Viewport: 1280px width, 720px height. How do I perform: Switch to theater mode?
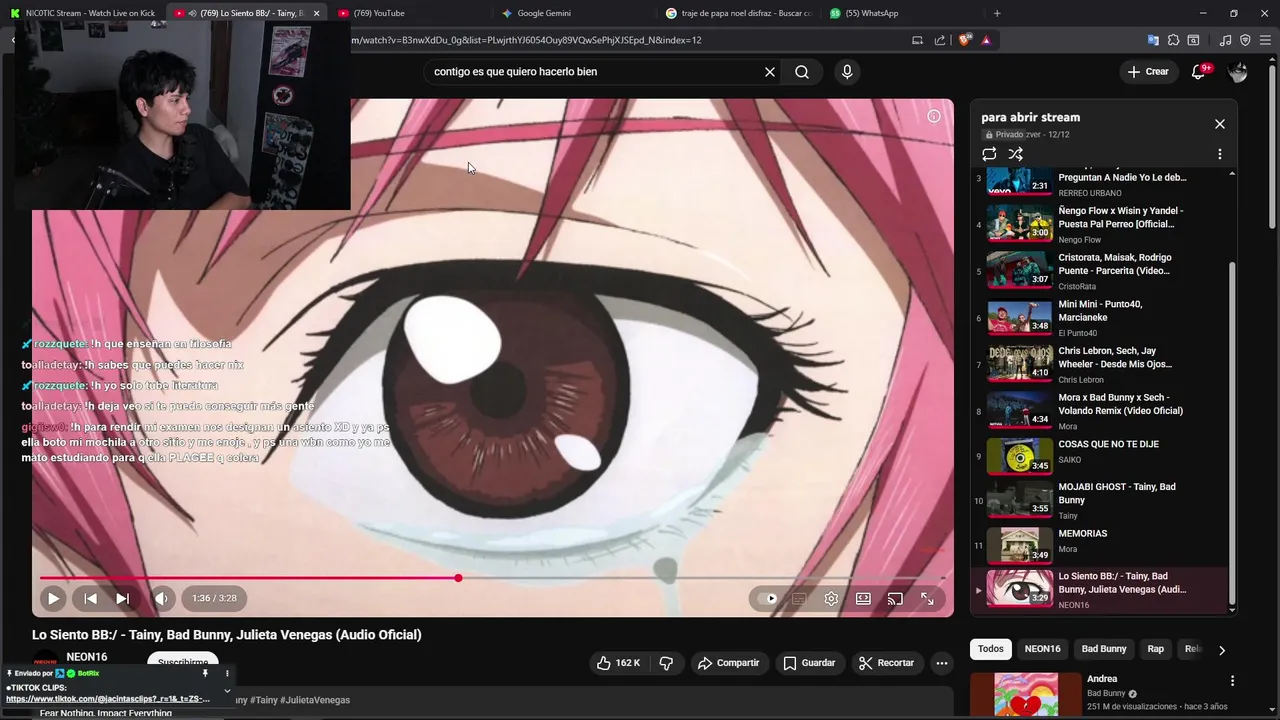click(863, 598)
